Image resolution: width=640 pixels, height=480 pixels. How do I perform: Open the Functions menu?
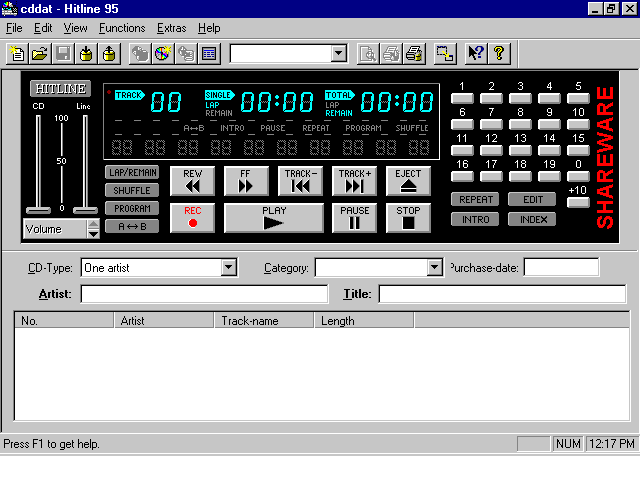click(122, 28)
